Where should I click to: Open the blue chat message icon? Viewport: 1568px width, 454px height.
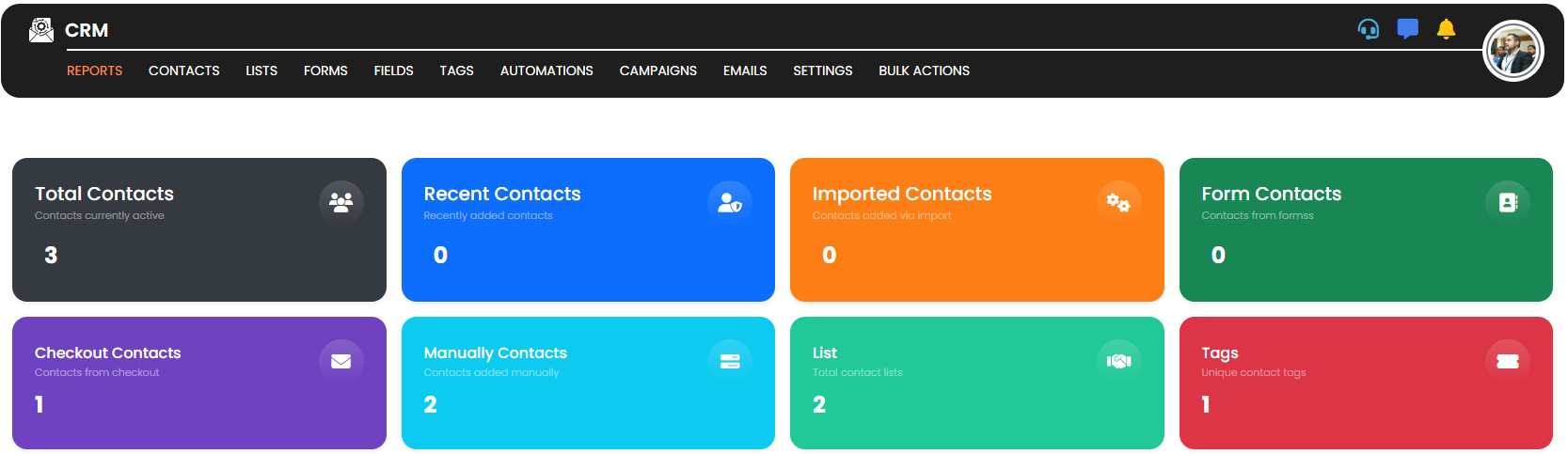(1407, 29)
